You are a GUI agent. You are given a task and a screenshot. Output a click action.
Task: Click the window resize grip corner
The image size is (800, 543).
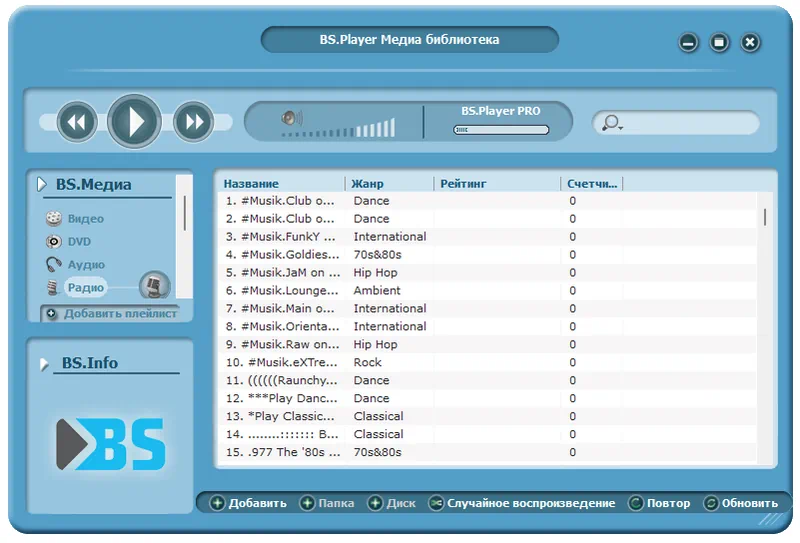770,519
